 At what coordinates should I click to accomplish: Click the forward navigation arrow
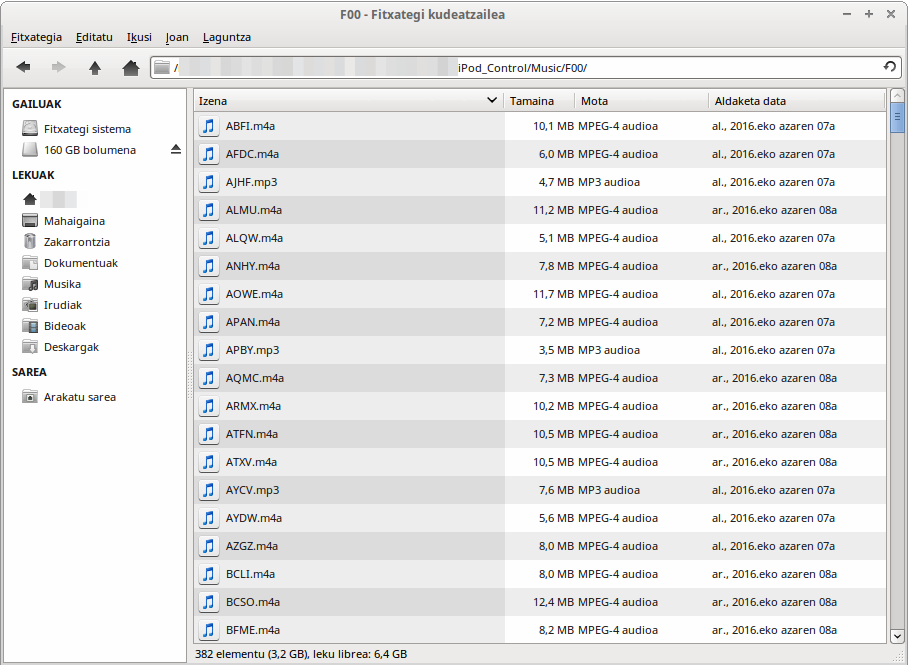pos(58,67)
